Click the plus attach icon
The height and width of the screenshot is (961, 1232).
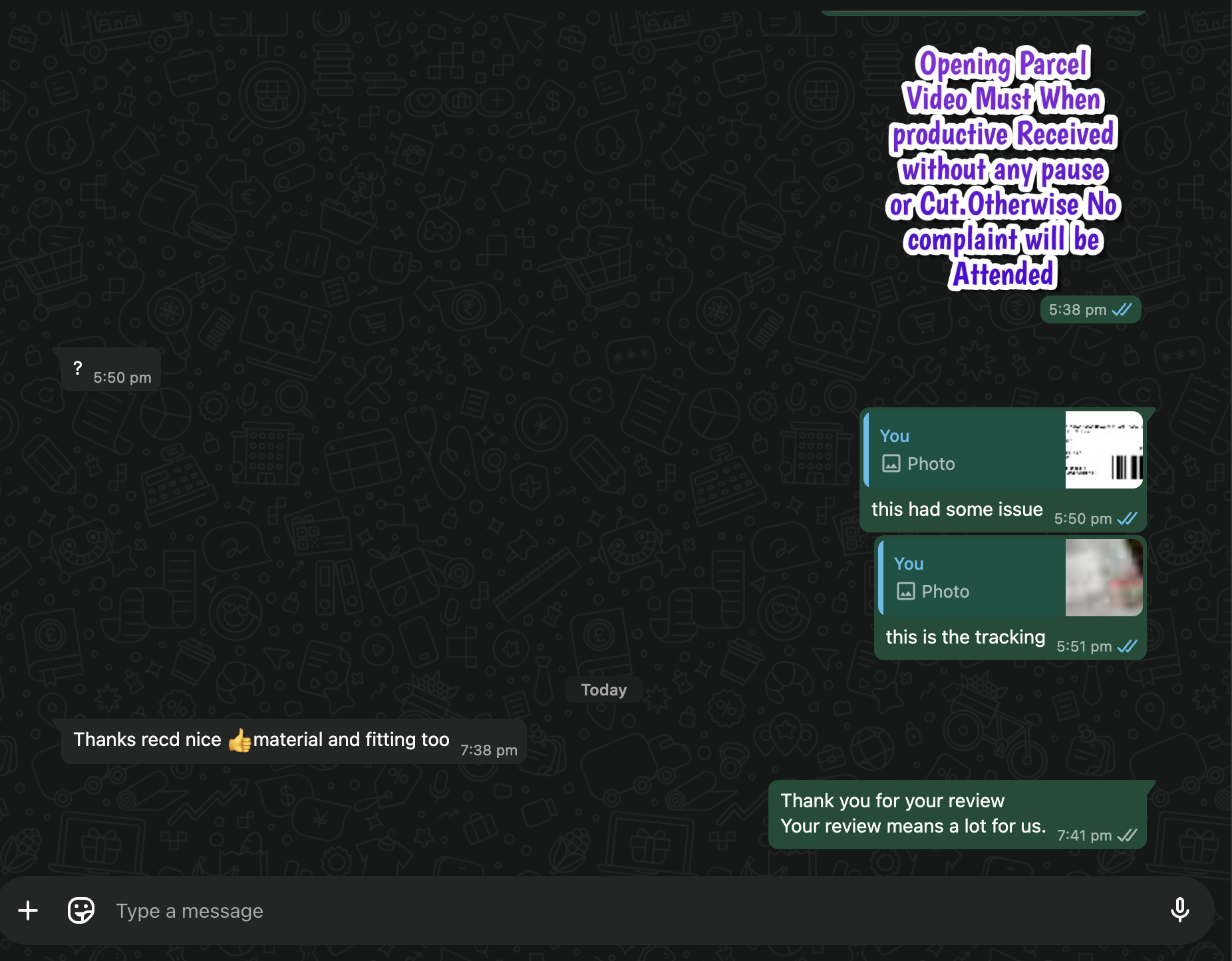(28, 910)
